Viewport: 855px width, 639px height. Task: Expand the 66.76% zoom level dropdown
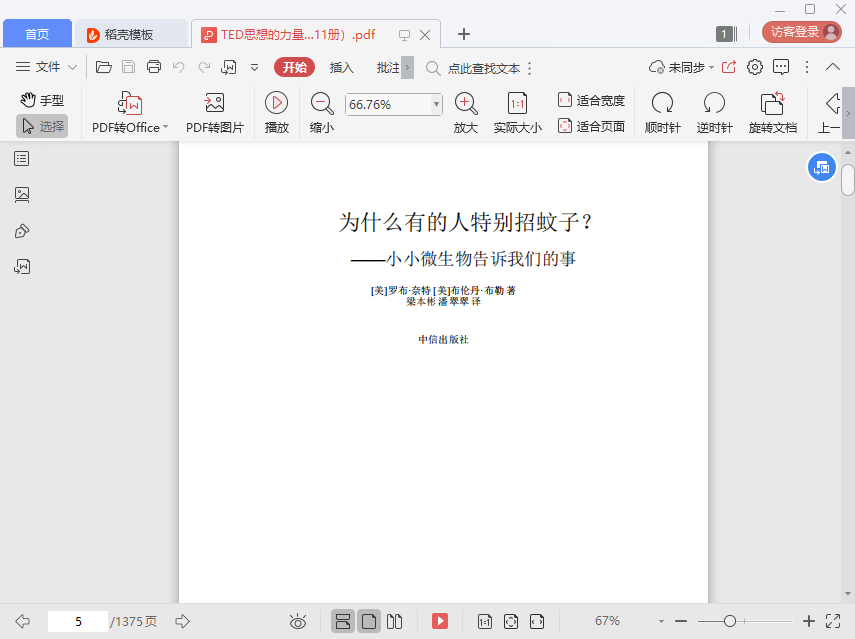pyautogui.click(x=436, y=104)
